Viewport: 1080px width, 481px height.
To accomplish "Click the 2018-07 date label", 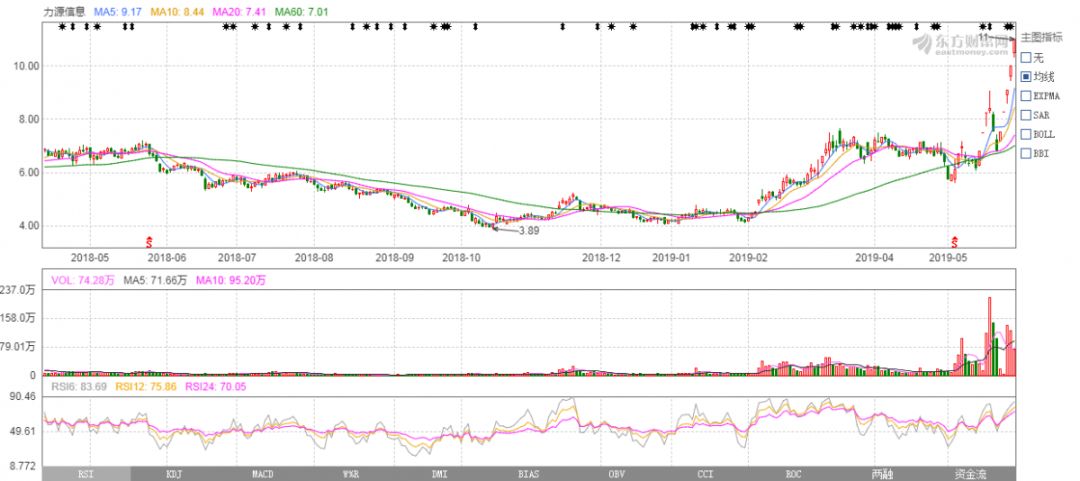I will click(236, 258).
